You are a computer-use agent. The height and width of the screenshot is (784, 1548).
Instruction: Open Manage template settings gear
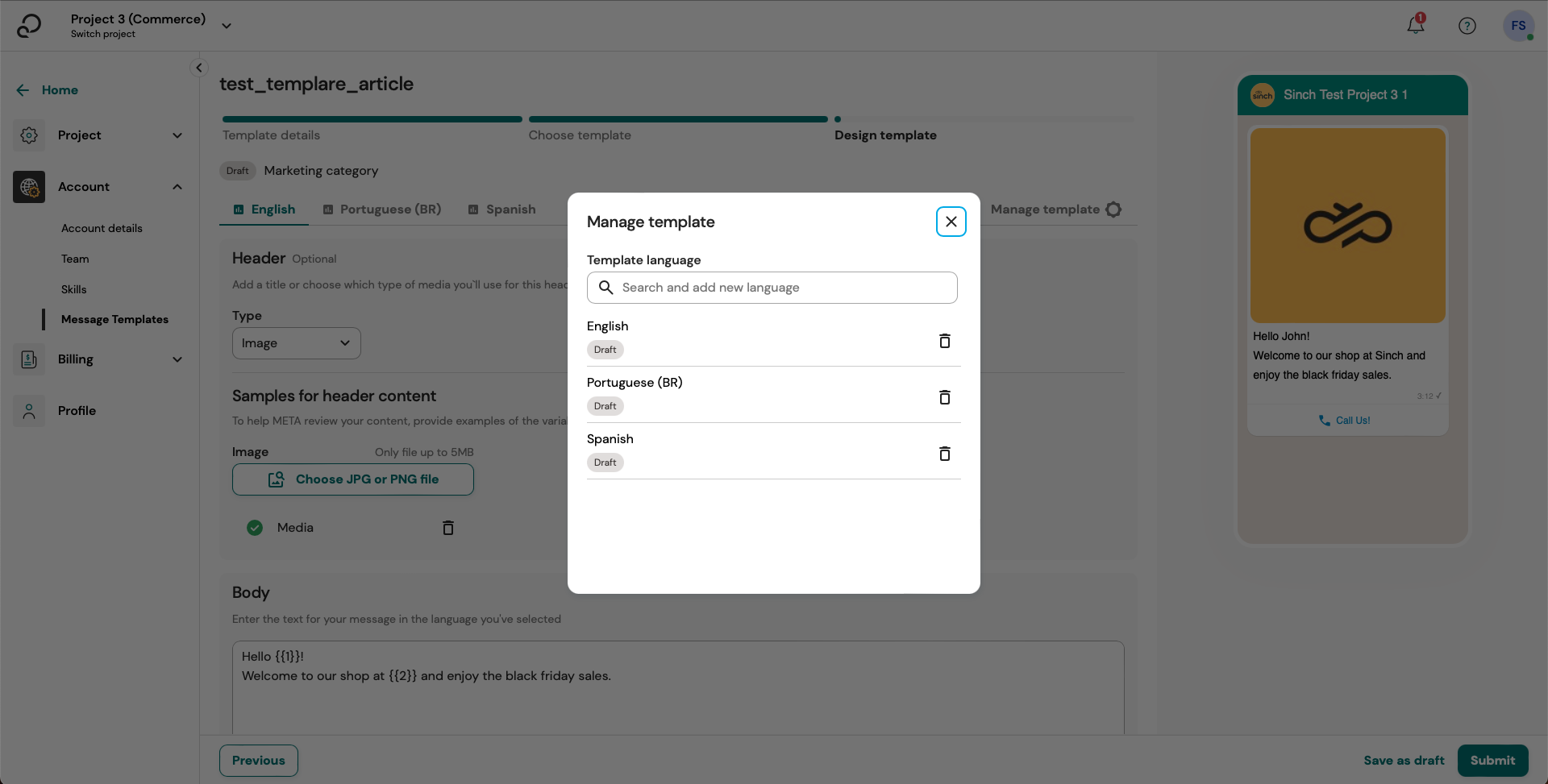1114,209
